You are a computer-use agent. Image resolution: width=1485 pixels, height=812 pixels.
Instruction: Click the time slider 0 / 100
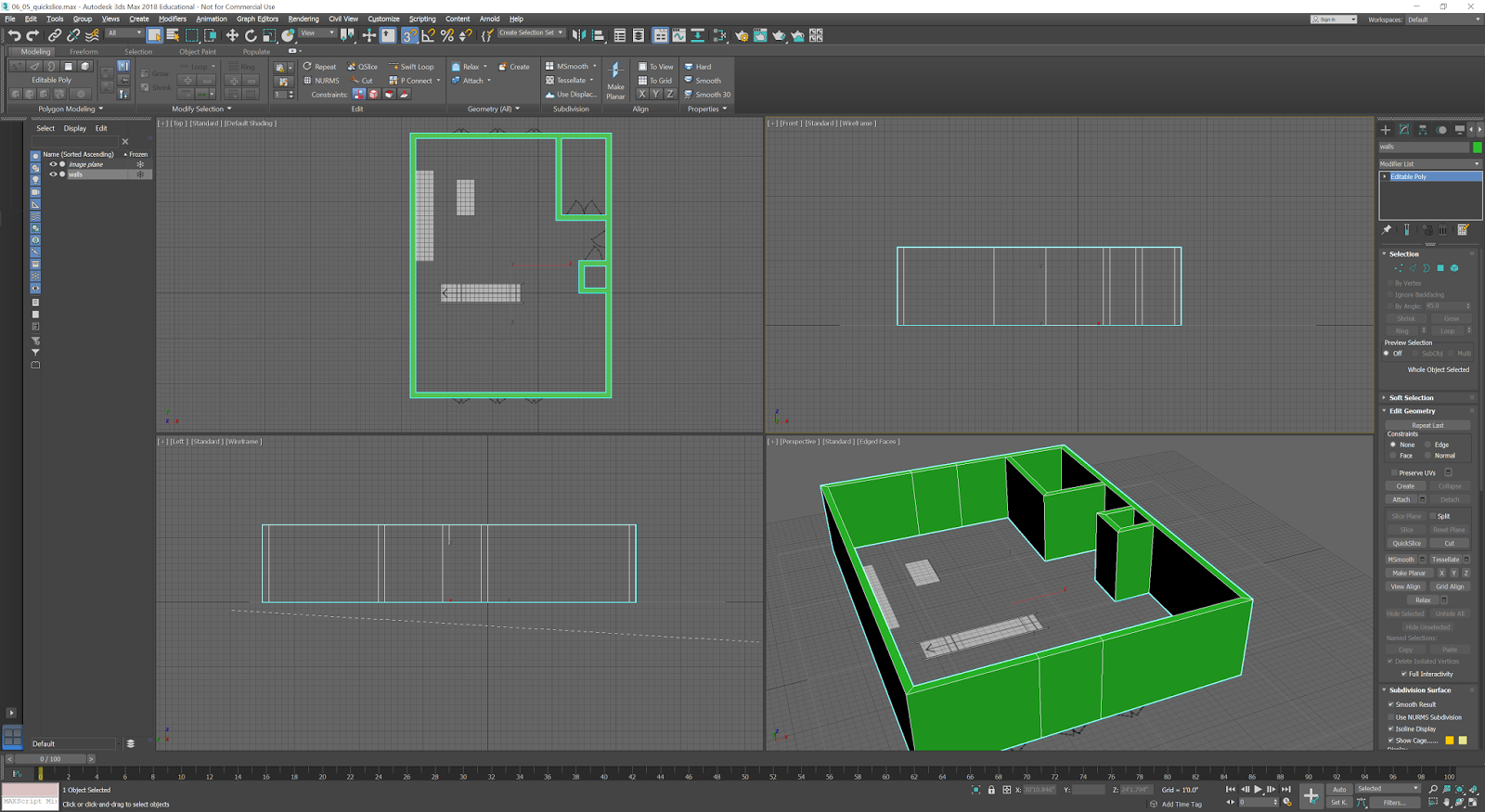pos(50,759)
